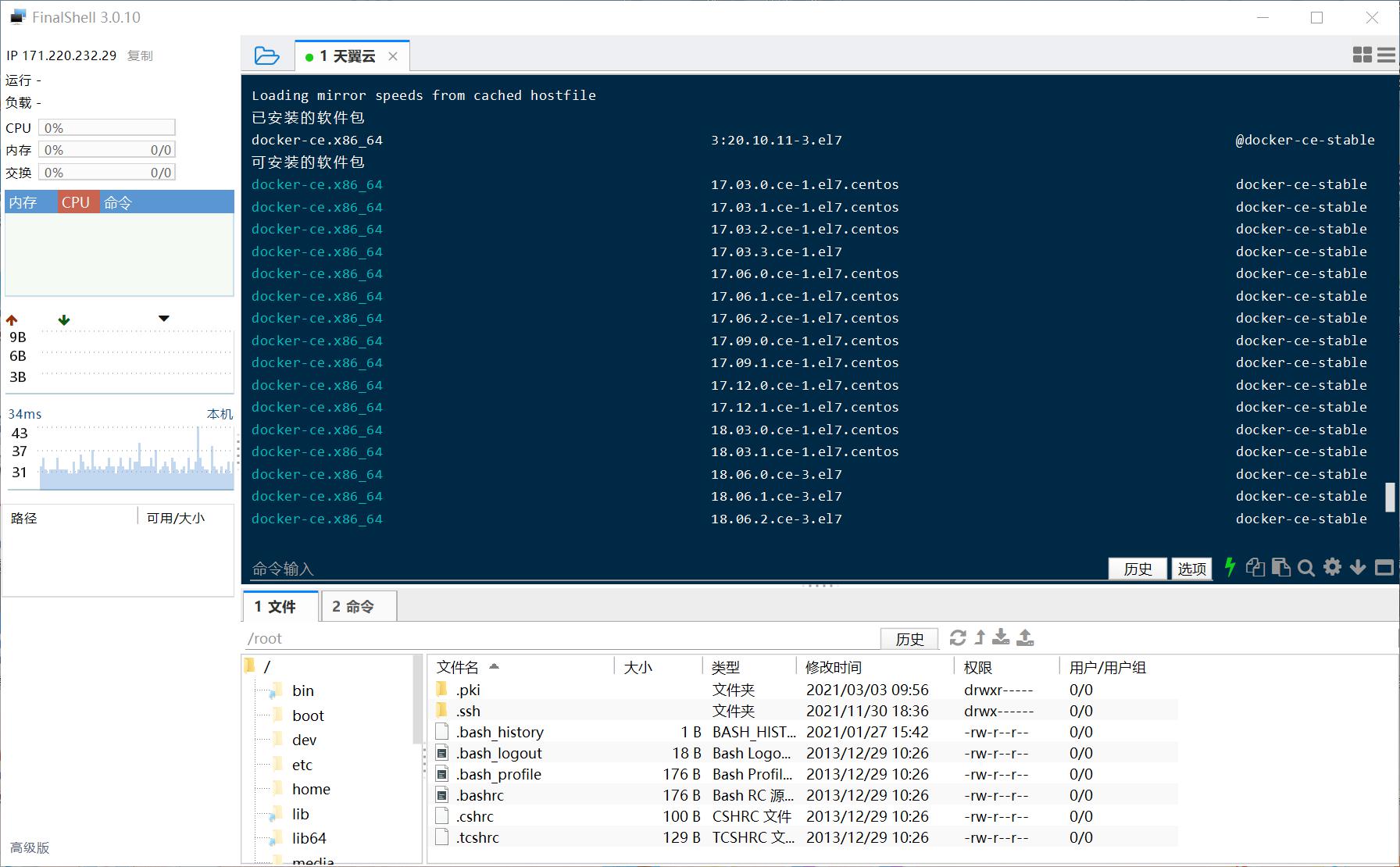Select the lib64 folder in tree
The height and width of the screenshot is (867, 1400).
click(x=309, y=838)
